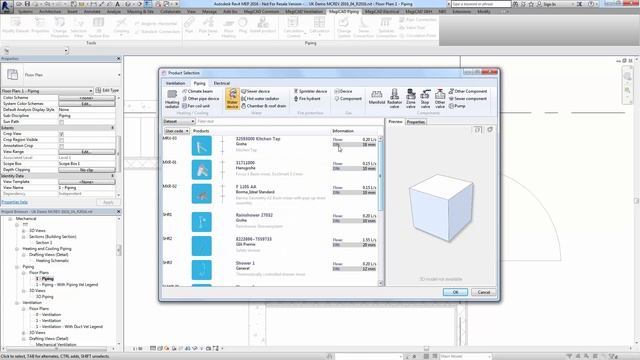Image resolution: width=640 pixels, height=360 pixels.
Task: Click Edit for System Color Schemes
Action: [x=87, y=104]
